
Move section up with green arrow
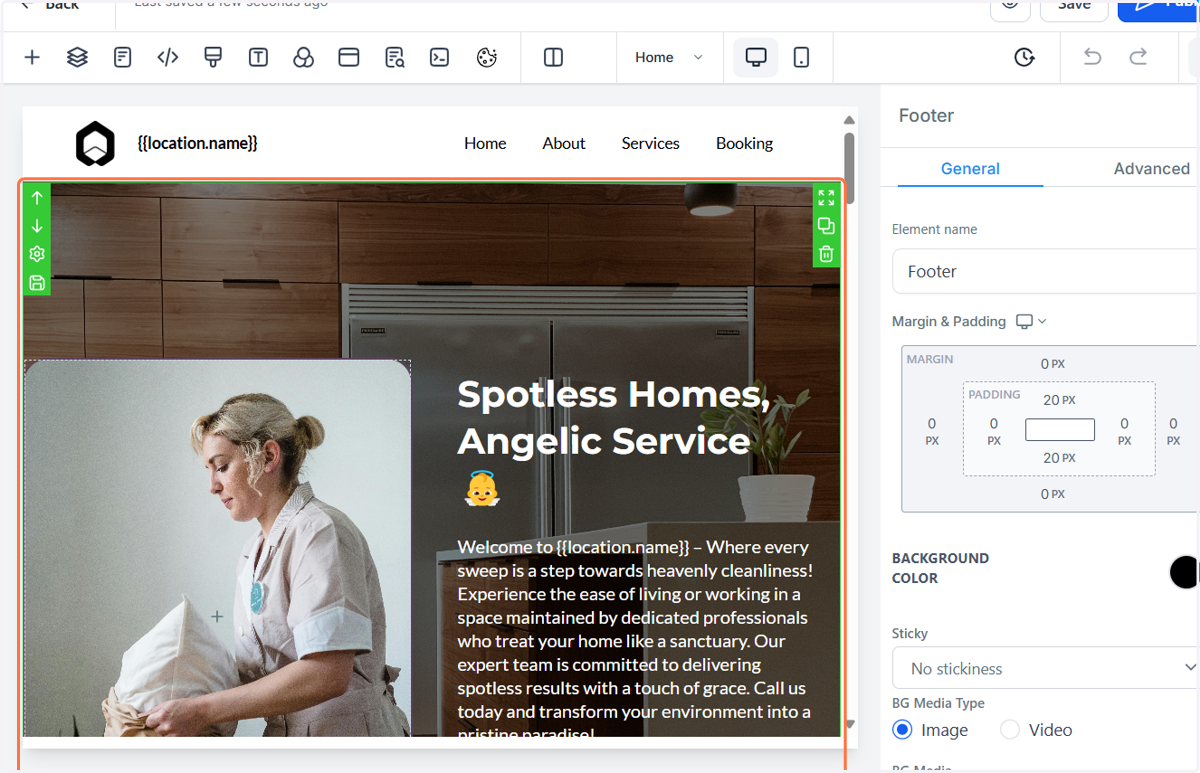point(37,197)
